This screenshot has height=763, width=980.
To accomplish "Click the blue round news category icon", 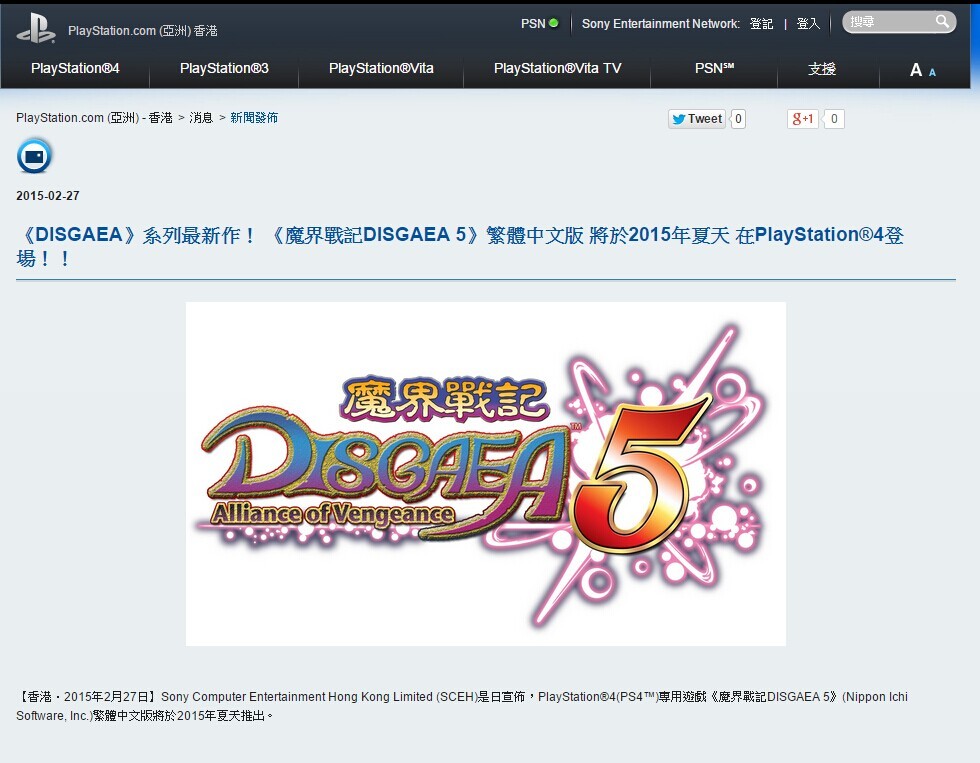I will click(x=34, y=156).
